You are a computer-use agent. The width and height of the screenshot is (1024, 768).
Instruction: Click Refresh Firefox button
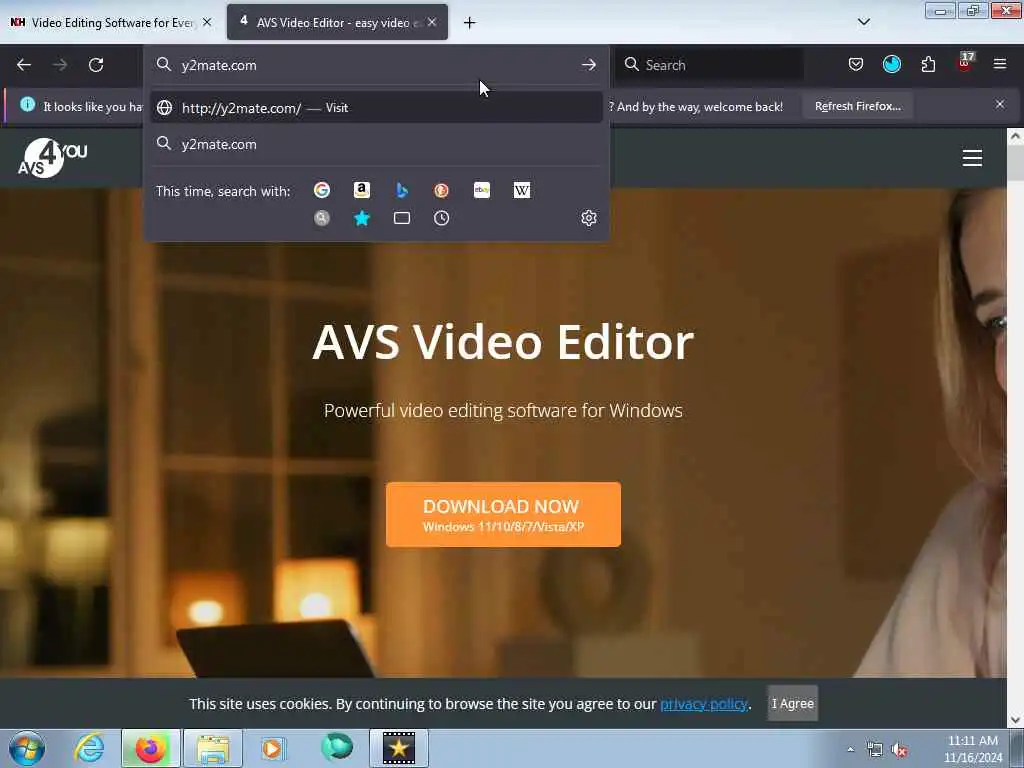click(857, 106)
